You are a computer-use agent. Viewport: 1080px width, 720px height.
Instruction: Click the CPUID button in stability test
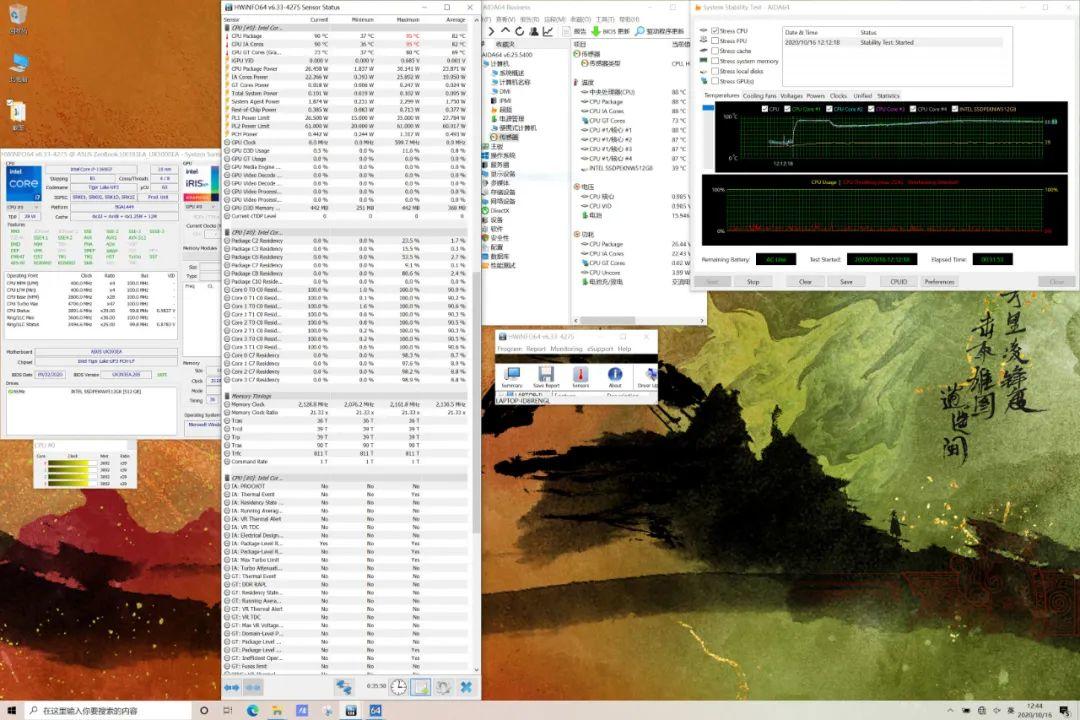[x=898, y=282]
